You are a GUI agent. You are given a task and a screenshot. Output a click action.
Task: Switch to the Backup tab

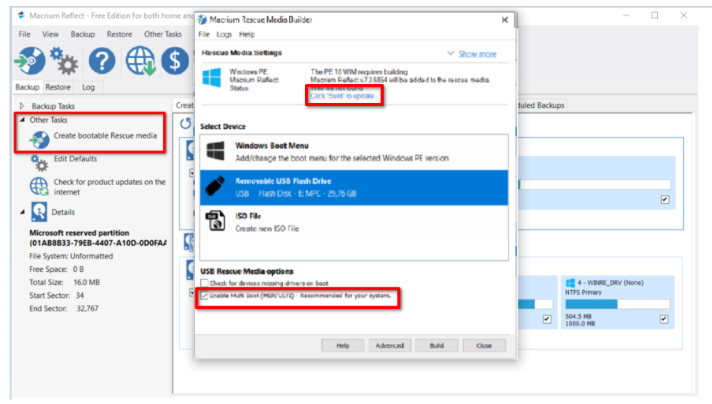tap(27, 87)
